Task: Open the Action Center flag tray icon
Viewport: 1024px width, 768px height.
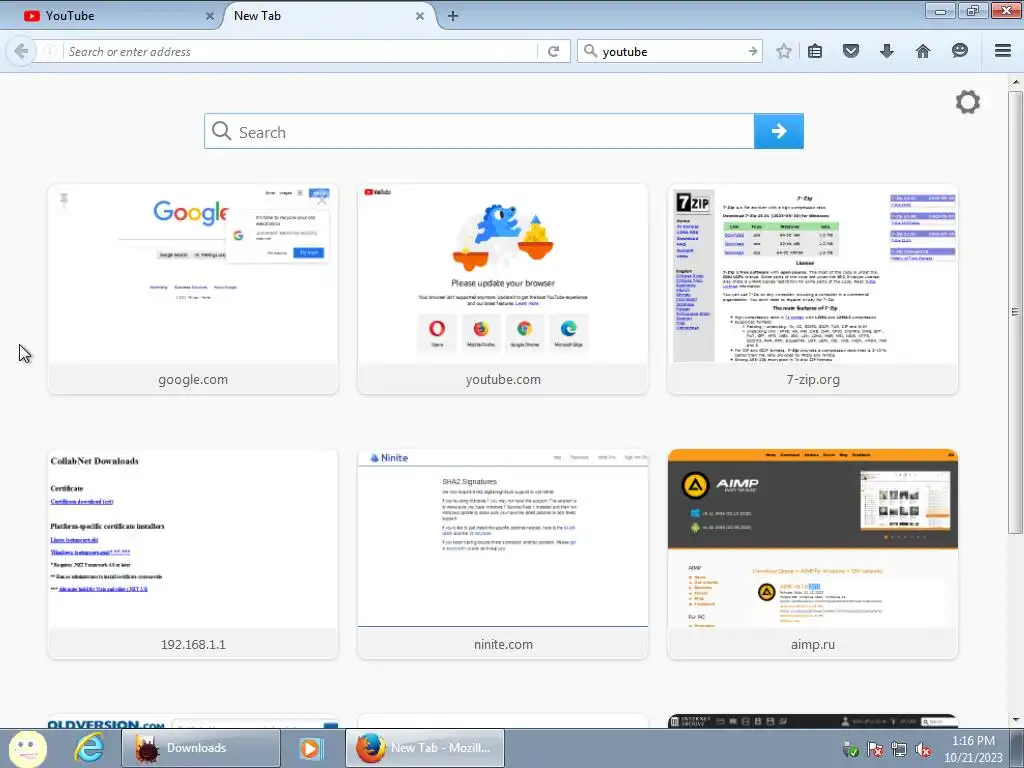Action: 874,750
